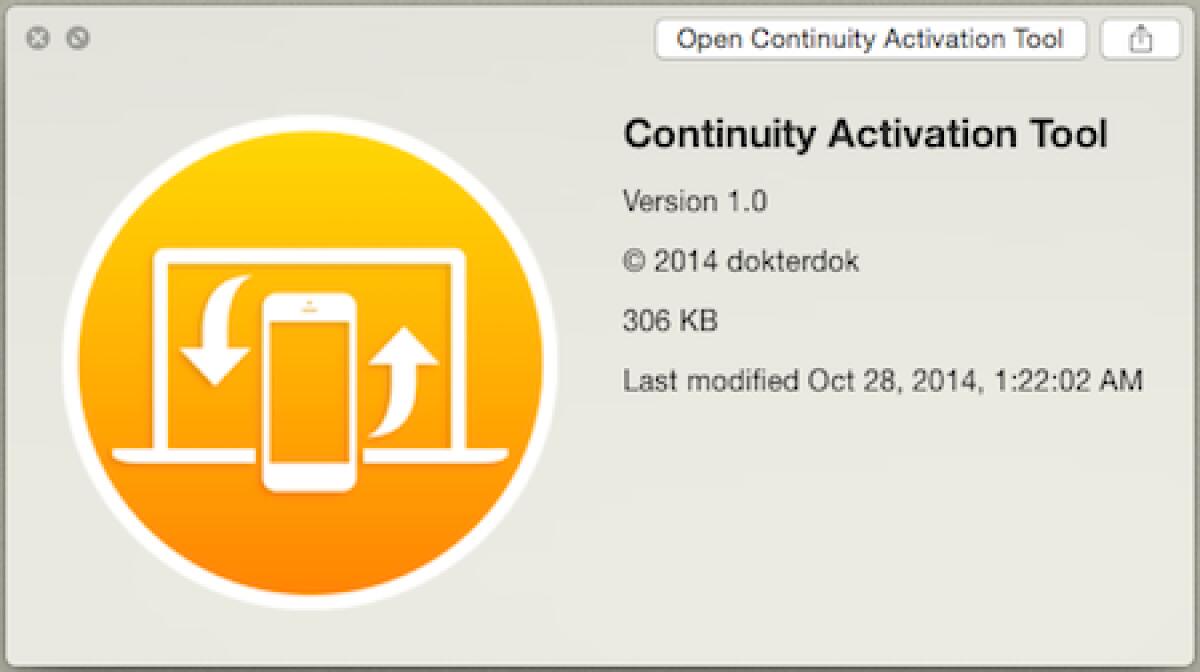Click the Last modified date text
The image size is (1200, 672).
883,380
